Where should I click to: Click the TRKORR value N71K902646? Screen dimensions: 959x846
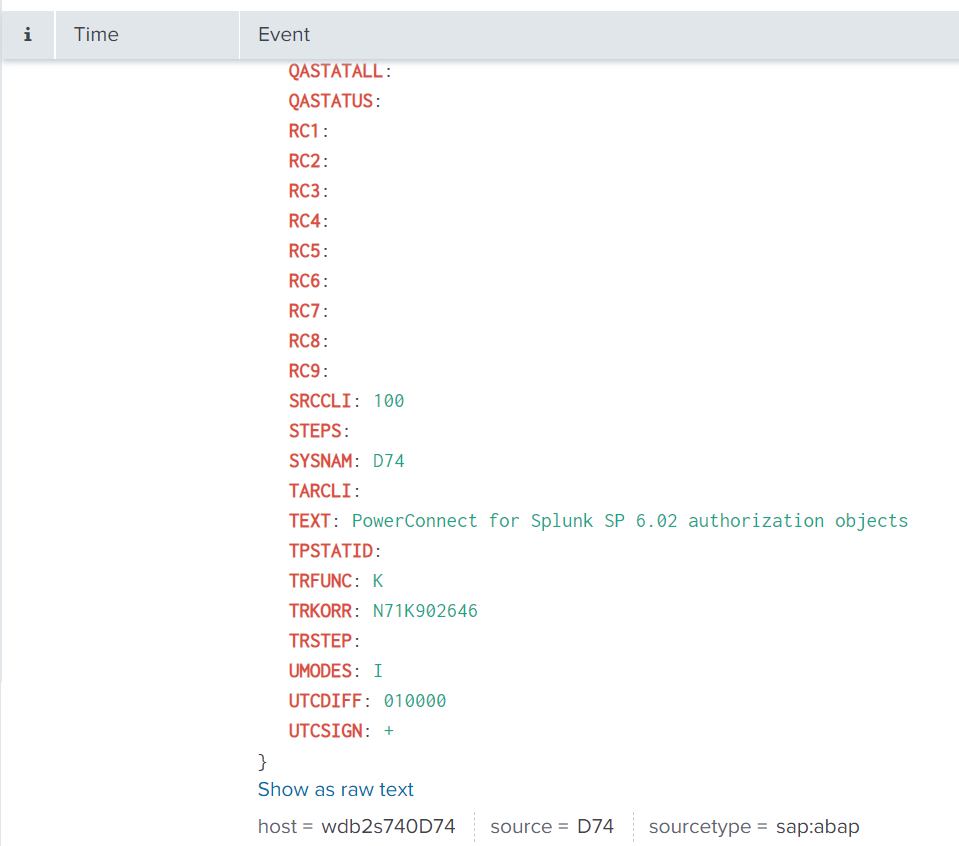(425, 611)
